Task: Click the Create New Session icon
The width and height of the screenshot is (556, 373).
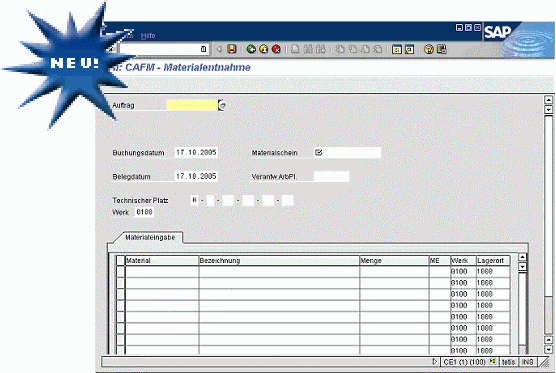Action: tap(397, 49)
